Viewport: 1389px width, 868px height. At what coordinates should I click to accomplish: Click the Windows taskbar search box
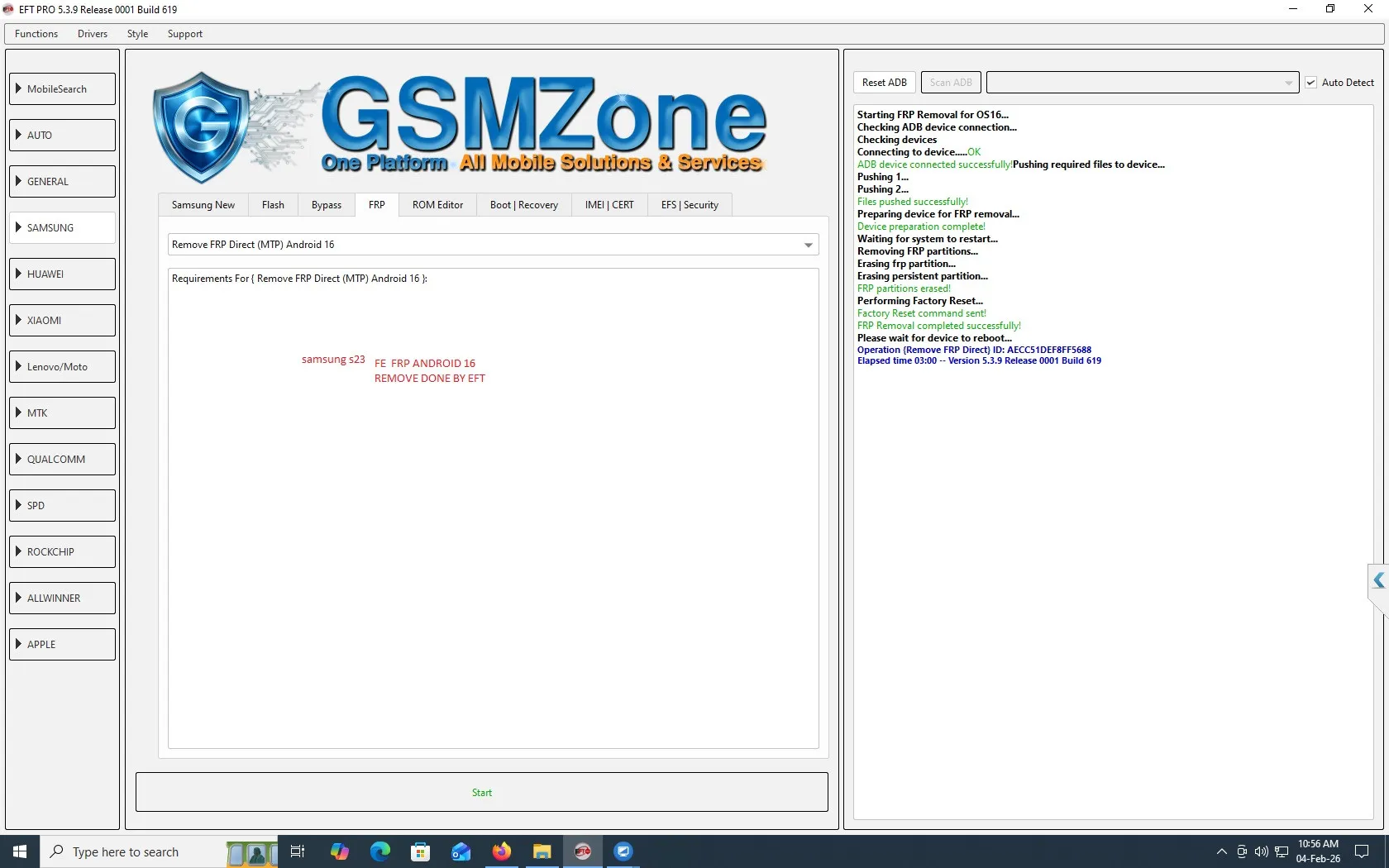click(x=132, y=851)
